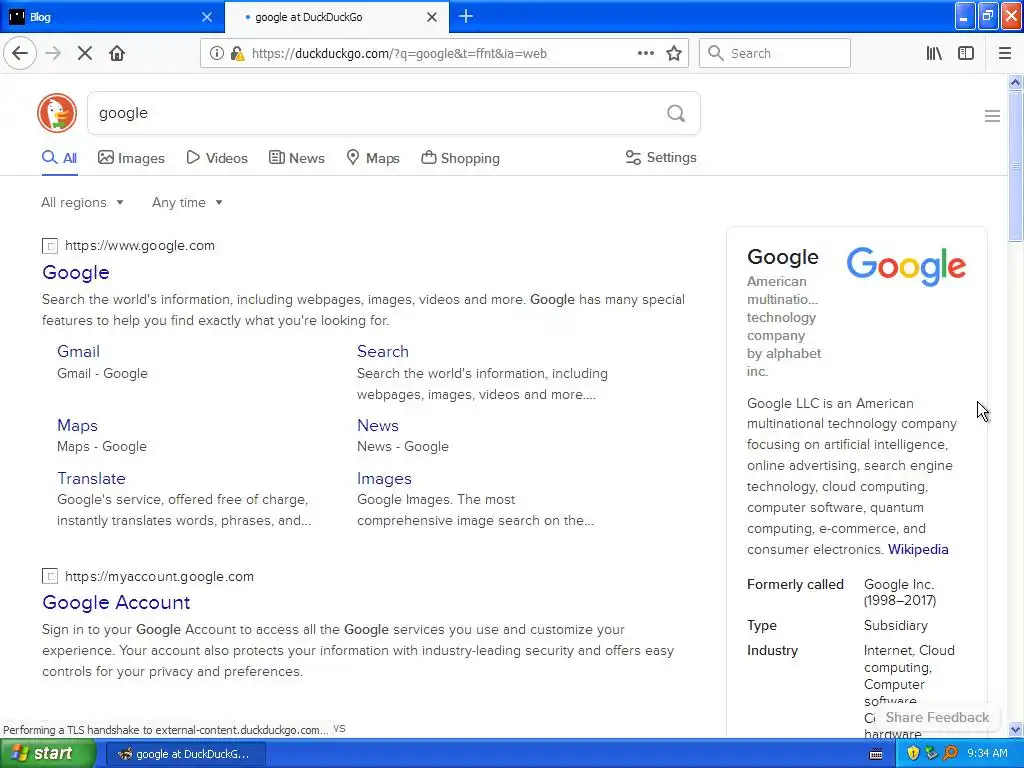Image resolution: width=1024 pixels, height=768 pixels.
Task: Click the 'Subsidiary' type value
Action: [x=895, y=625]
